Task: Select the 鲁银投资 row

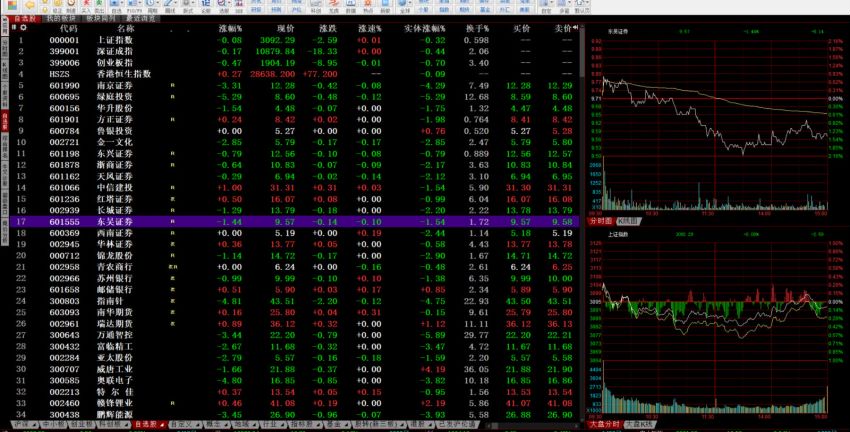Action: tap(295, 131)
